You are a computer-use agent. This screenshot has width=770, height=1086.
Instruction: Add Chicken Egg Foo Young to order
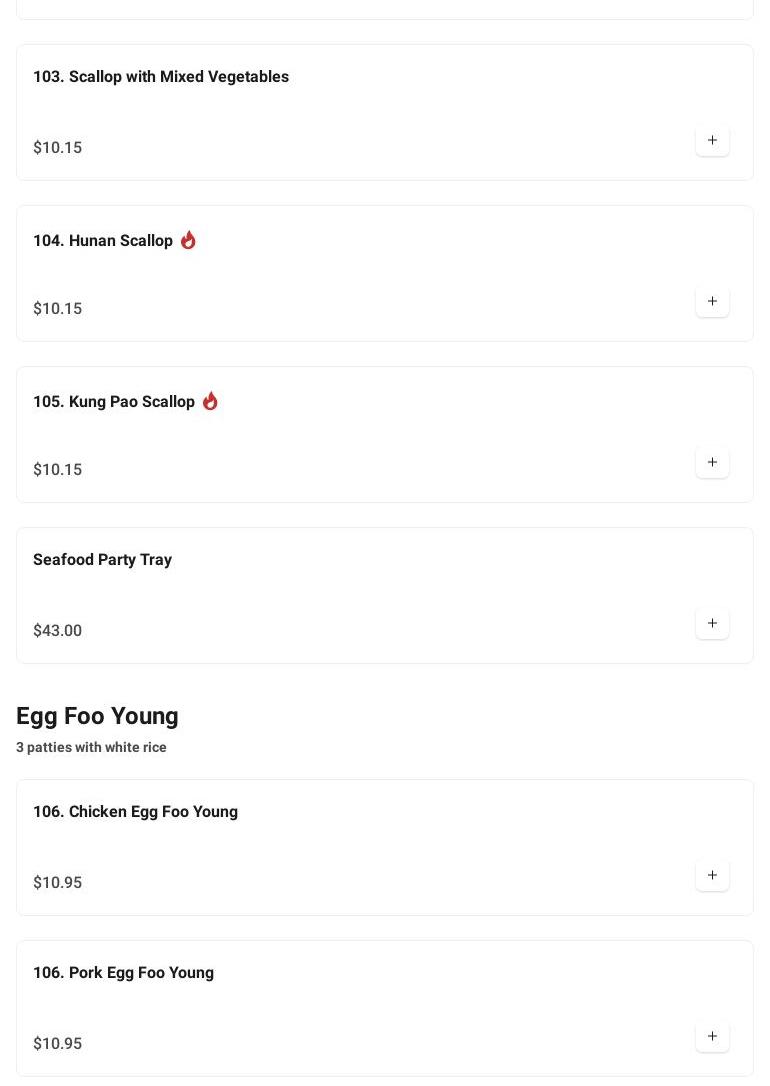tap(712, 876)
